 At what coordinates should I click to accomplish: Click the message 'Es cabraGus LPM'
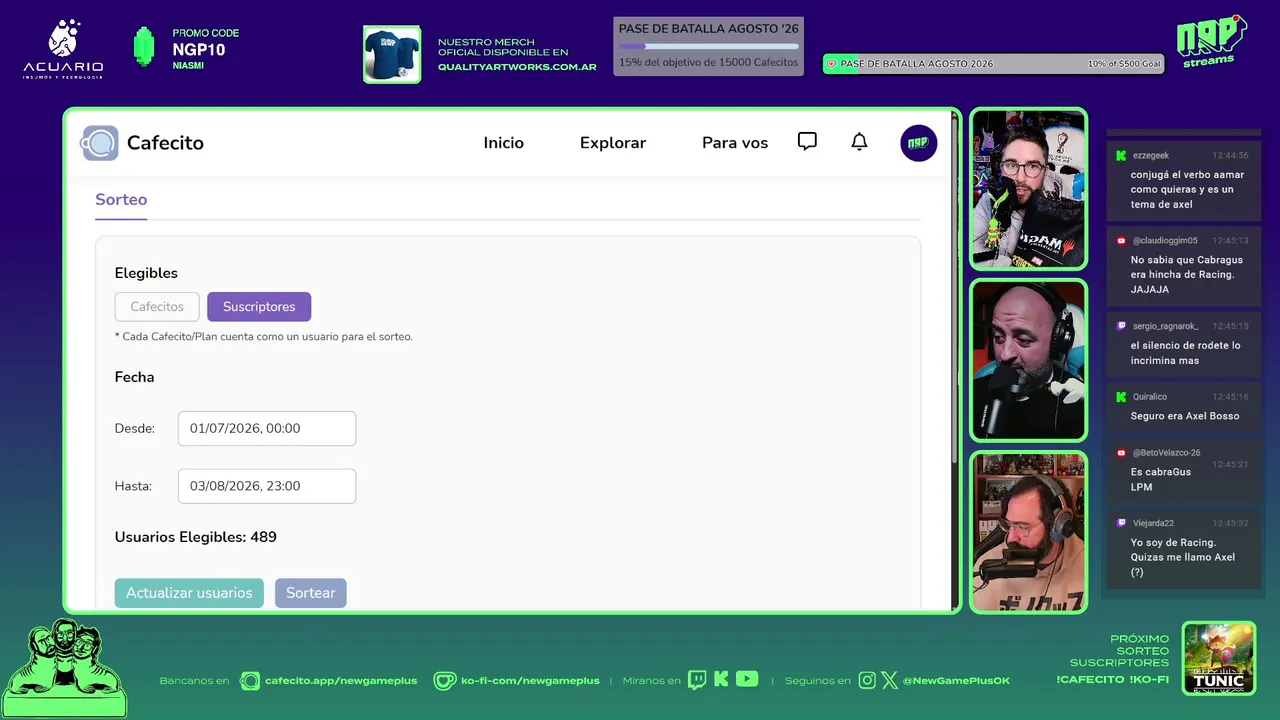pos(1161,479)
